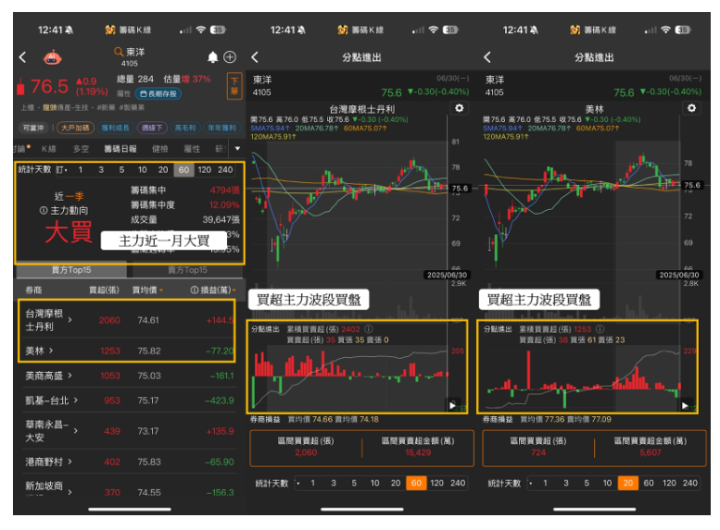Play the 美林 branch flow chart
The image size is (720, 530).
coord(685,405)
